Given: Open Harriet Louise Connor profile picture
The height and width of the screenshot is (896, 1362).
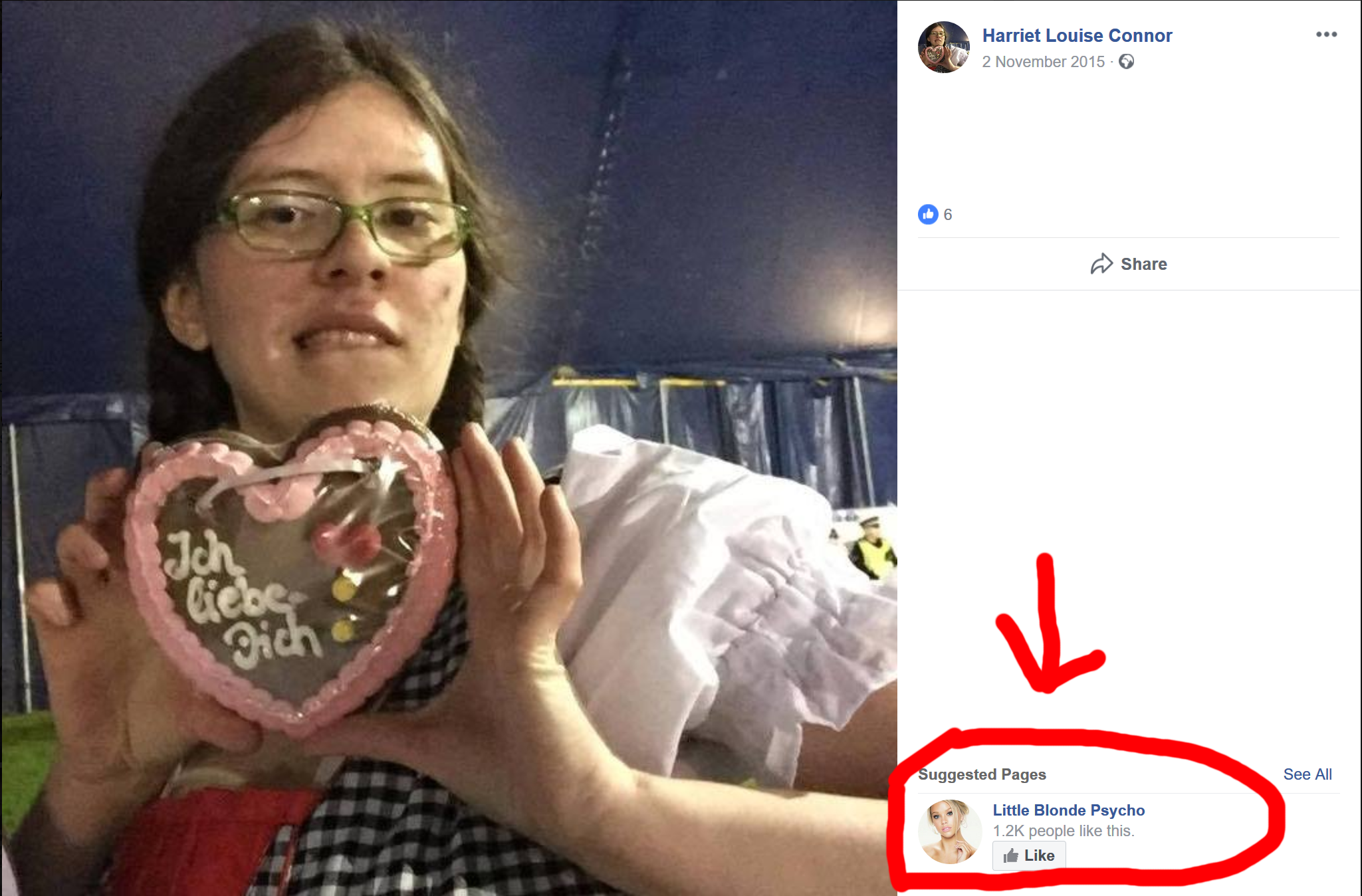Looking at the screenshot, I should point(944,47).
